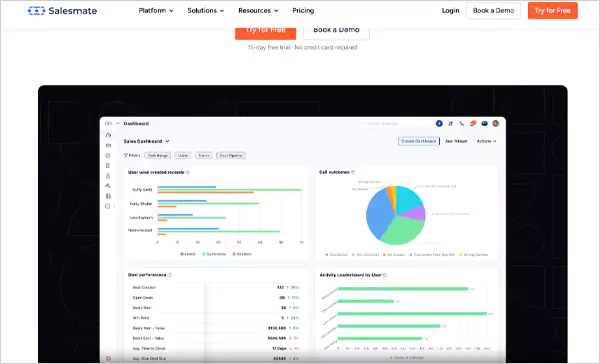Expand the Sales Dashboard selector

tap(147, 141)
